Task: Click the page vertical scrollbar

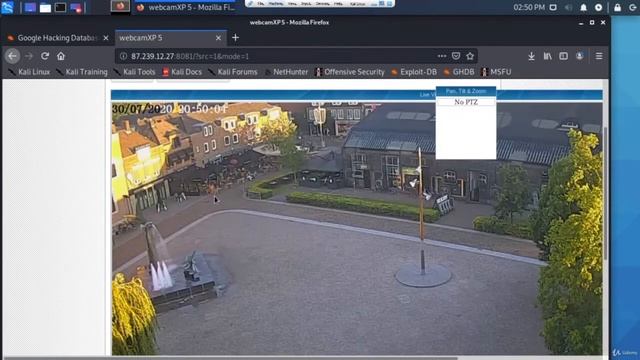Action: coord(605,192)
